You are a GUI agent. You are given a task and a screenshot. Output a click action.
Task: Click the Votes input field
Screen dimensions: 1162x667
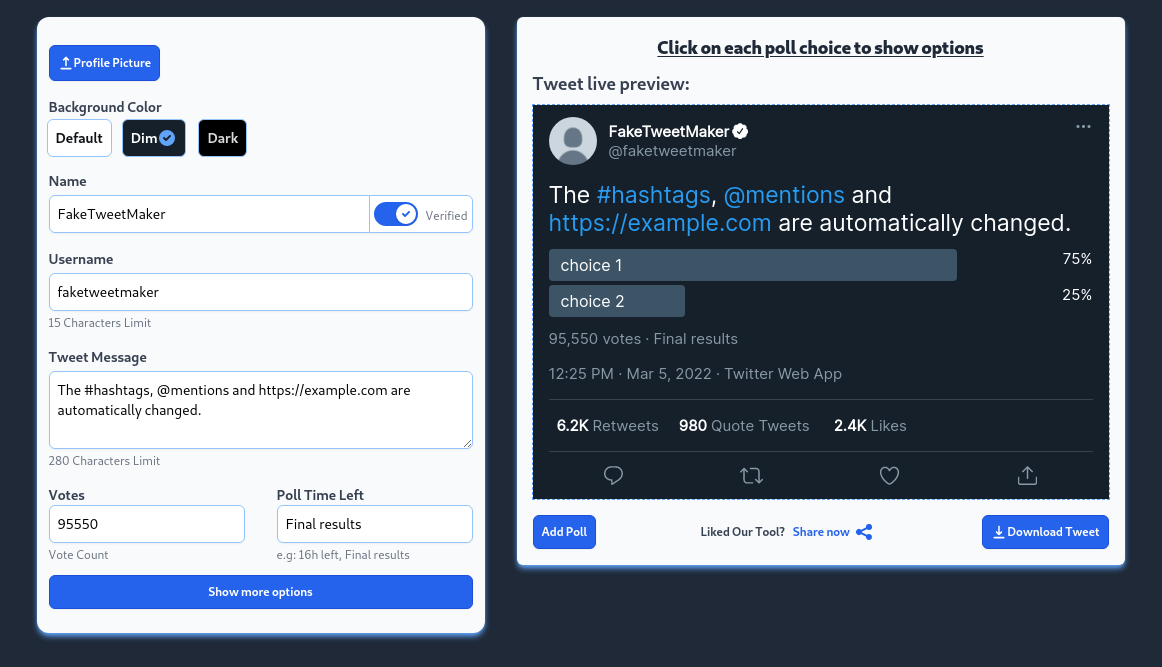coord(146,524)
